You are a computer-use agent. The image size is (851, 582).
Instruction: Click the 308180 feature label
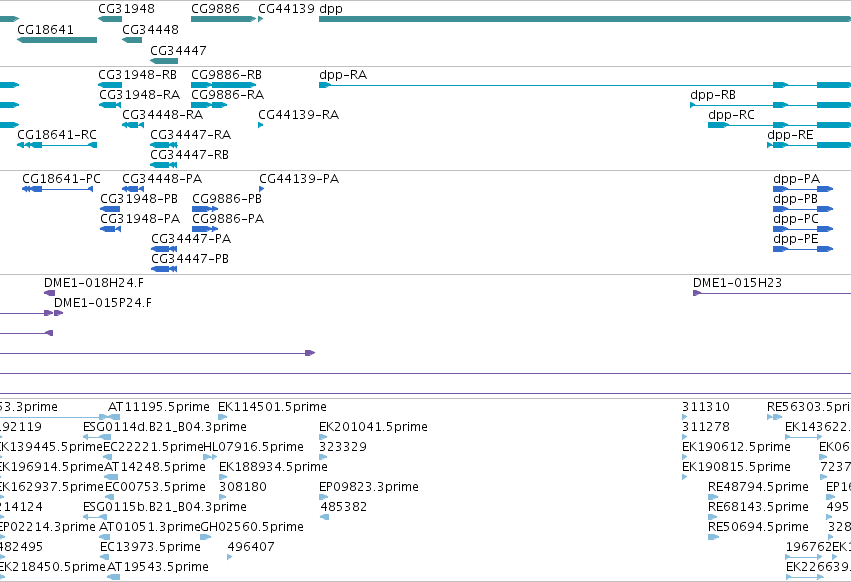click(x=243, y=487)
